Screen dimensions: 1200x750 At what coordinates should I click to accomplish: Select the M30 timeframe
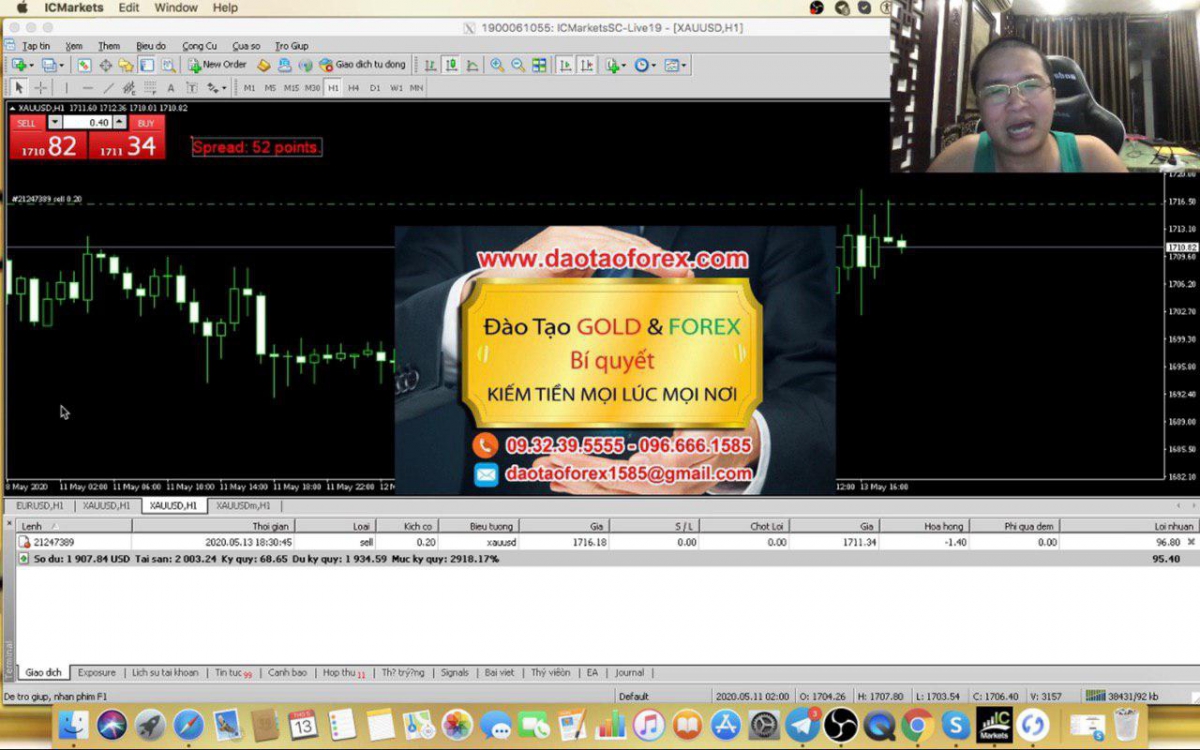pyautogui.click(x=312, y=88)
